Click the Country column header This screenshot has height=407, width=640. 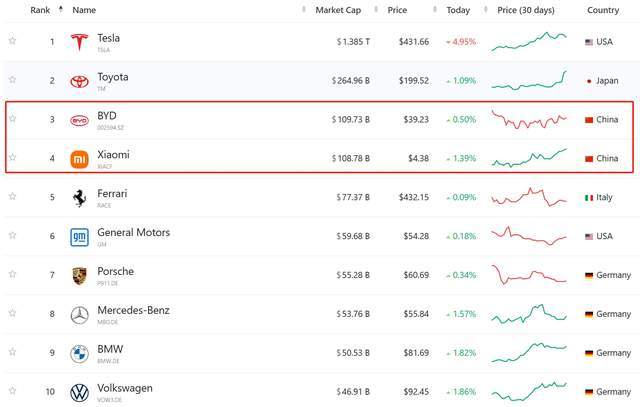603,10
